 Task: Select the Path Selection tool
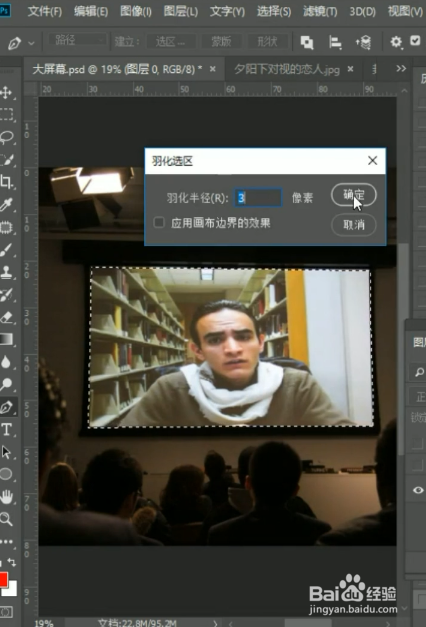pyautogui.click(x=6, y=452)
